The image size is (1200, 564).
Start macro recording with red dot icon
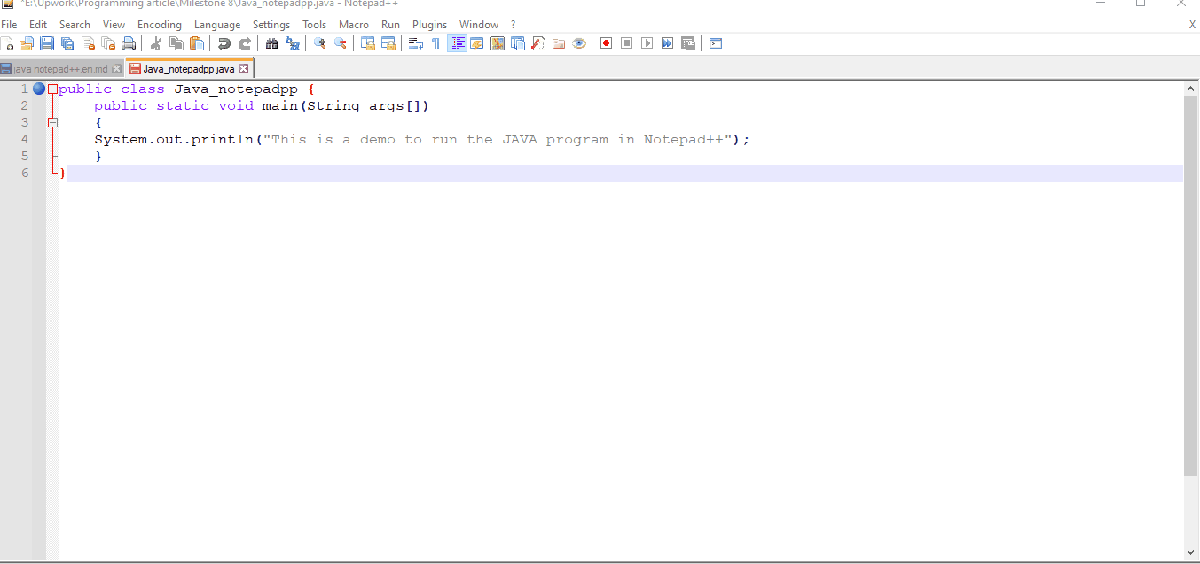pos(606,43)
